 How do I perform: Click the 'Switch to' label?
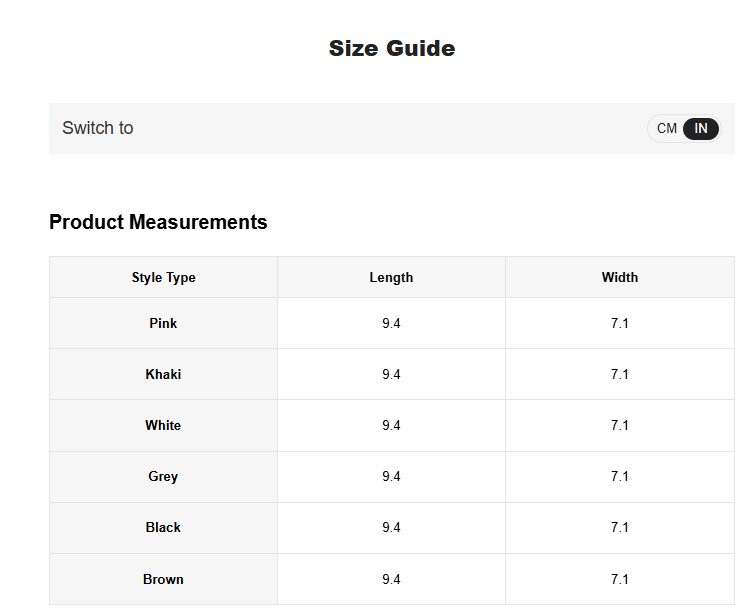(x=97, y=128)
